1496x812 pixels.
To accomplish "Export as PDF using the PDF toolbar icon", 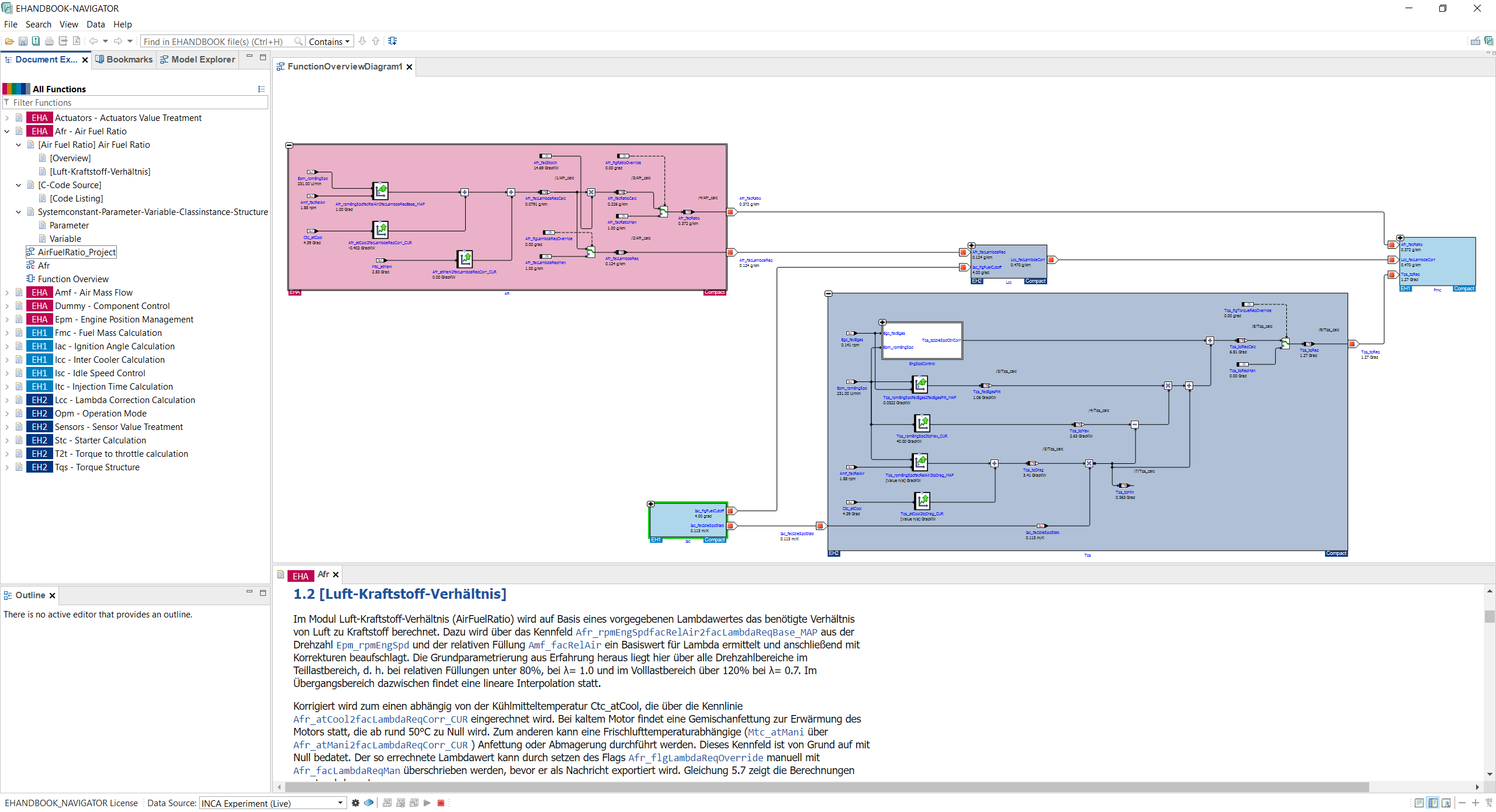I will pyautogui.click(x=76, y=41).
